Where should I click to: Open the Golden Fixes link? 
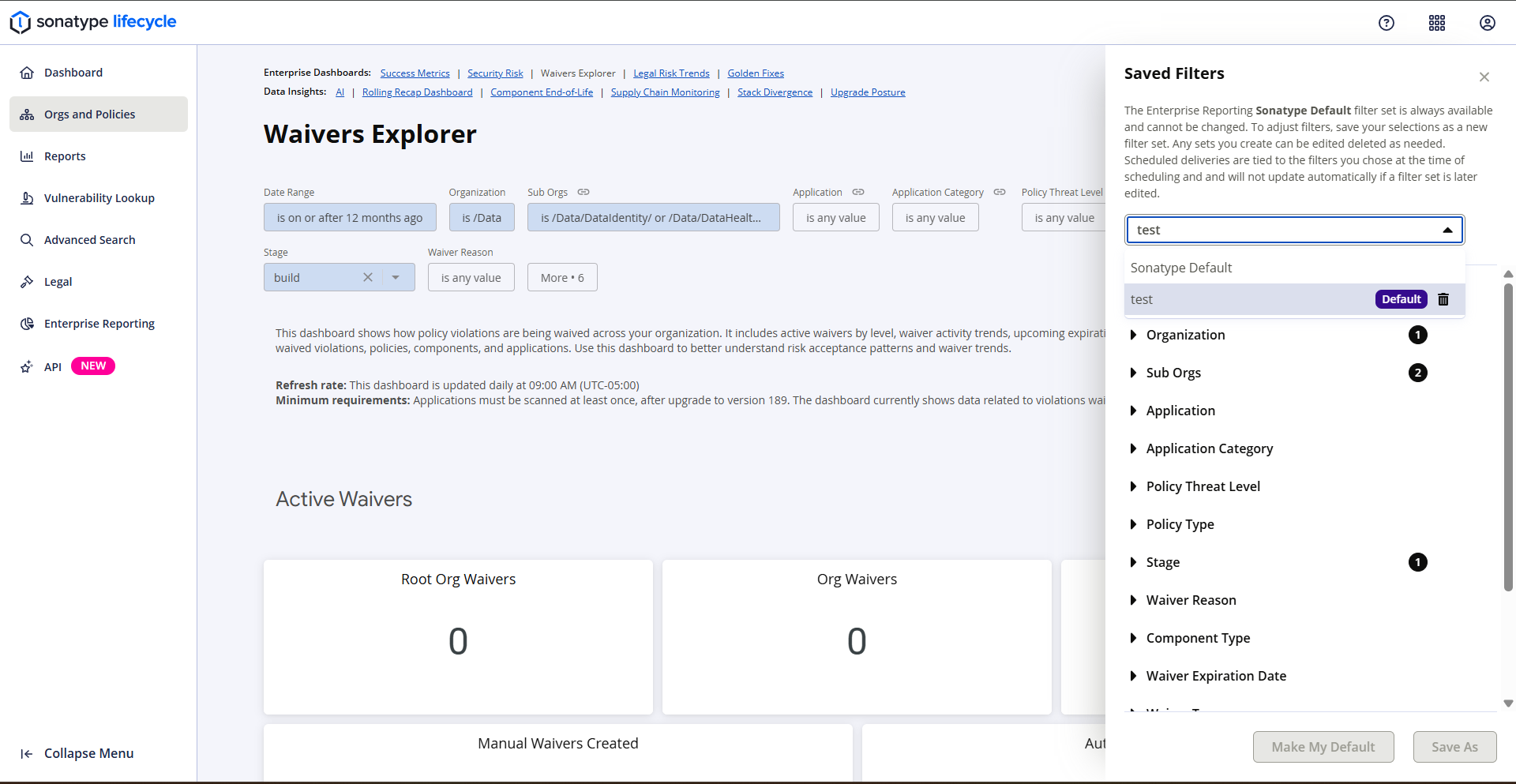tap(756, 73)
